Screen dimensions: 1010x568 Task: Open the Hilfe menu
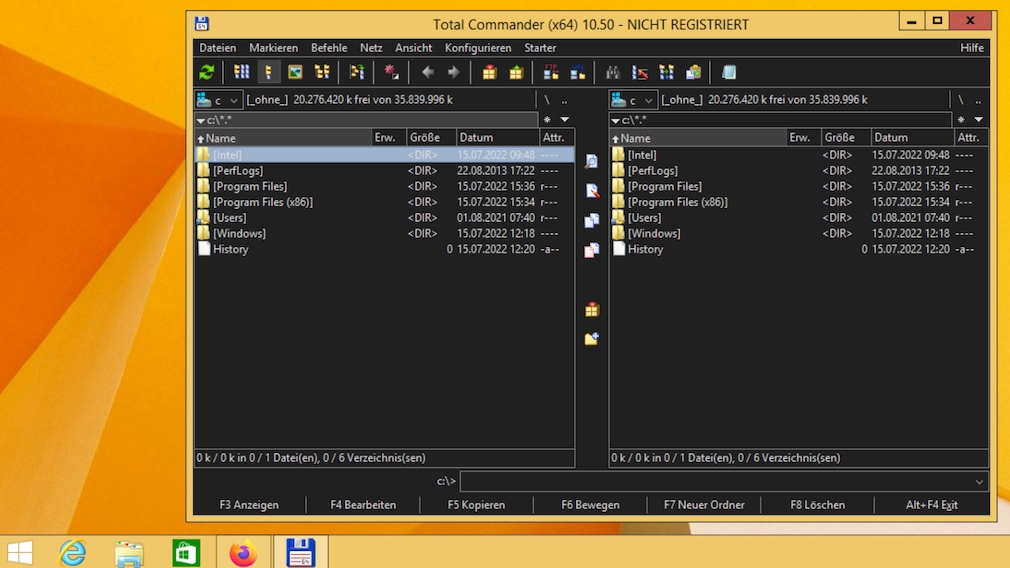pyautogui.click(x=972, y=48)
